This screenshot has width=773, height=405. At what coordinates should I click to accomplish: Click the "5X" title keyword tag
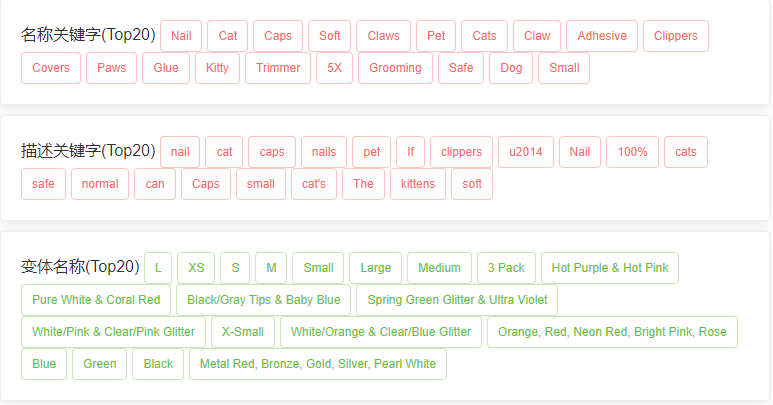pos(334,68)
